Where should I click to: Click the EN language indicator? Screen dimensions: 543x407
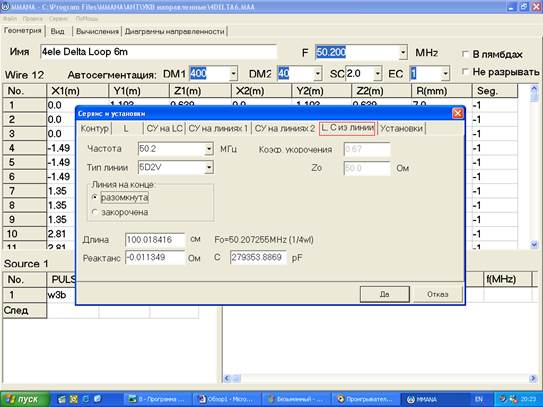point(479,399)
